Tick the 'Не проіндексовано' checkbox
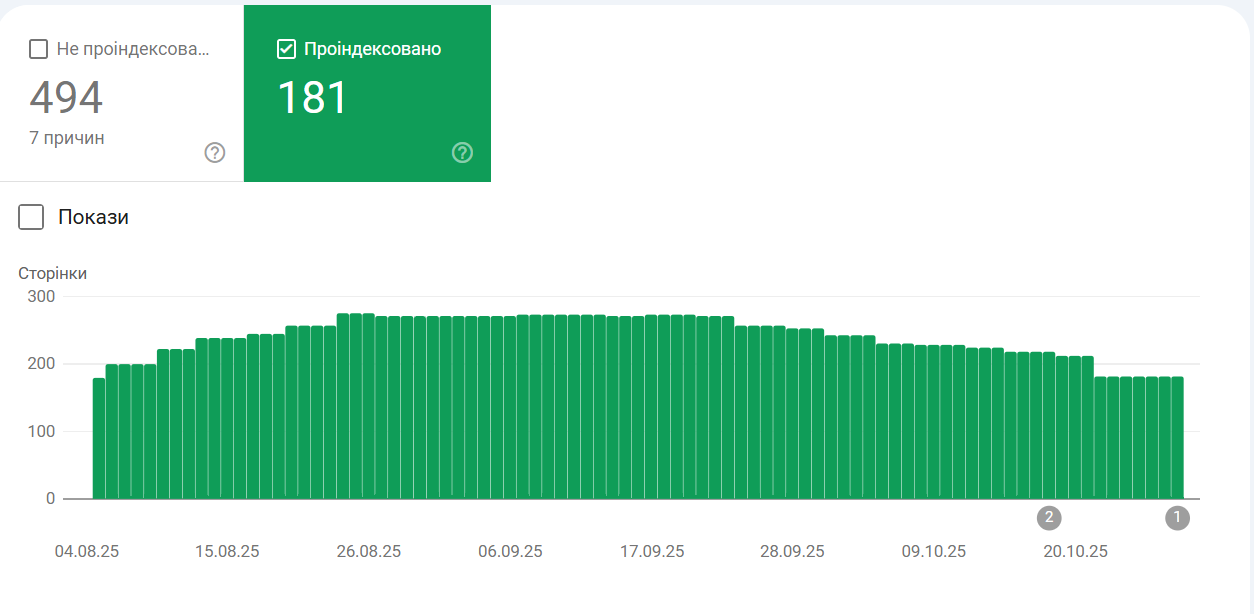This screenshot has width=1254, height=614. (x=39, y=49)
